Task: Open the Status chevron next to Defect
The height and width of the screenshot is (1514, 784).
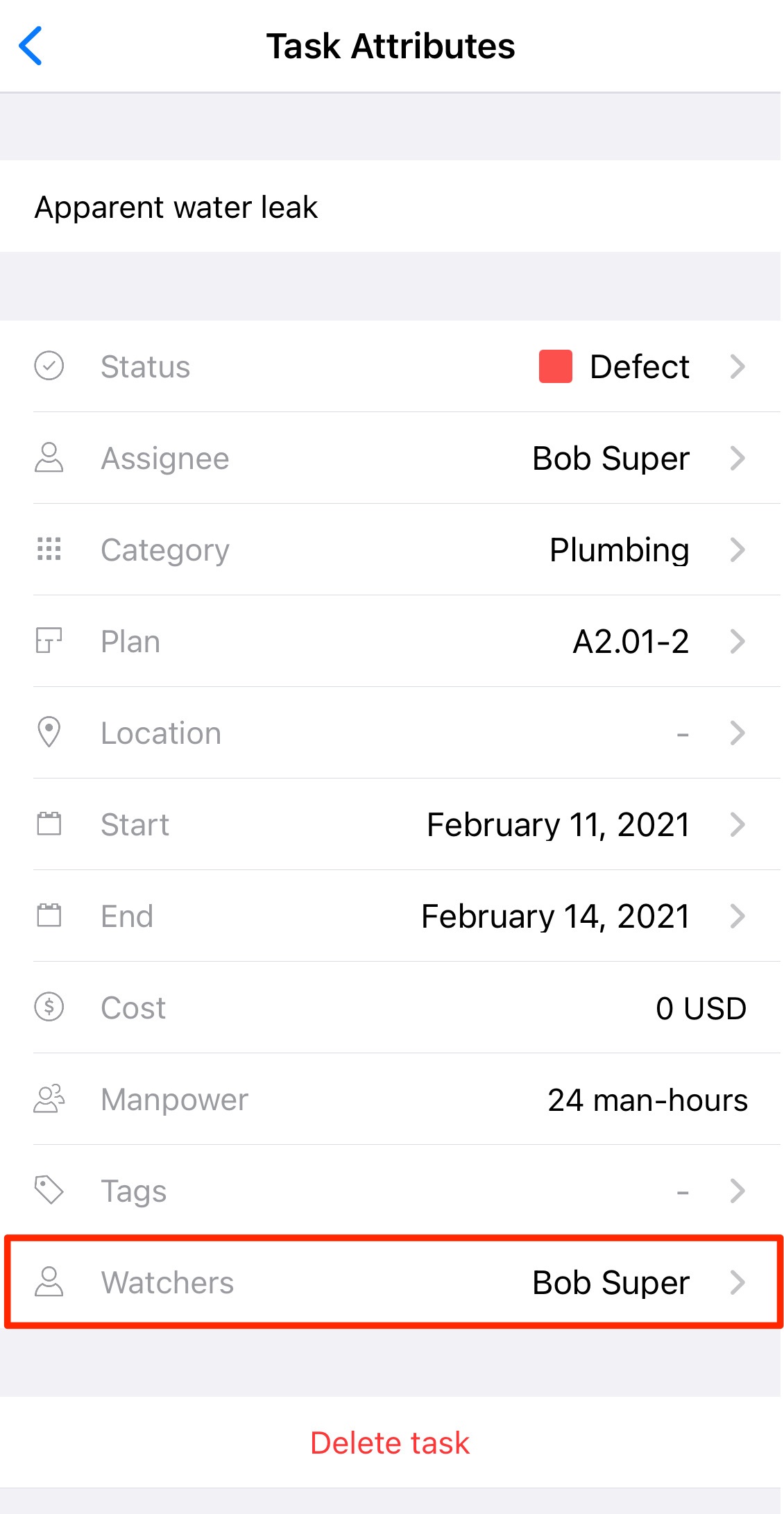Action: 738,366
